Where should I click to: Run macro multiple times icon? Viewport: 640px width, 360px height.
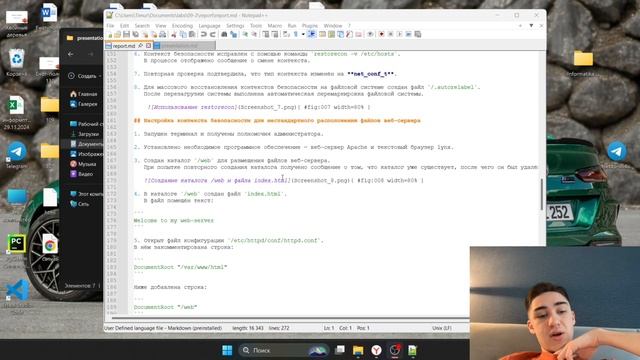(409, 34)
